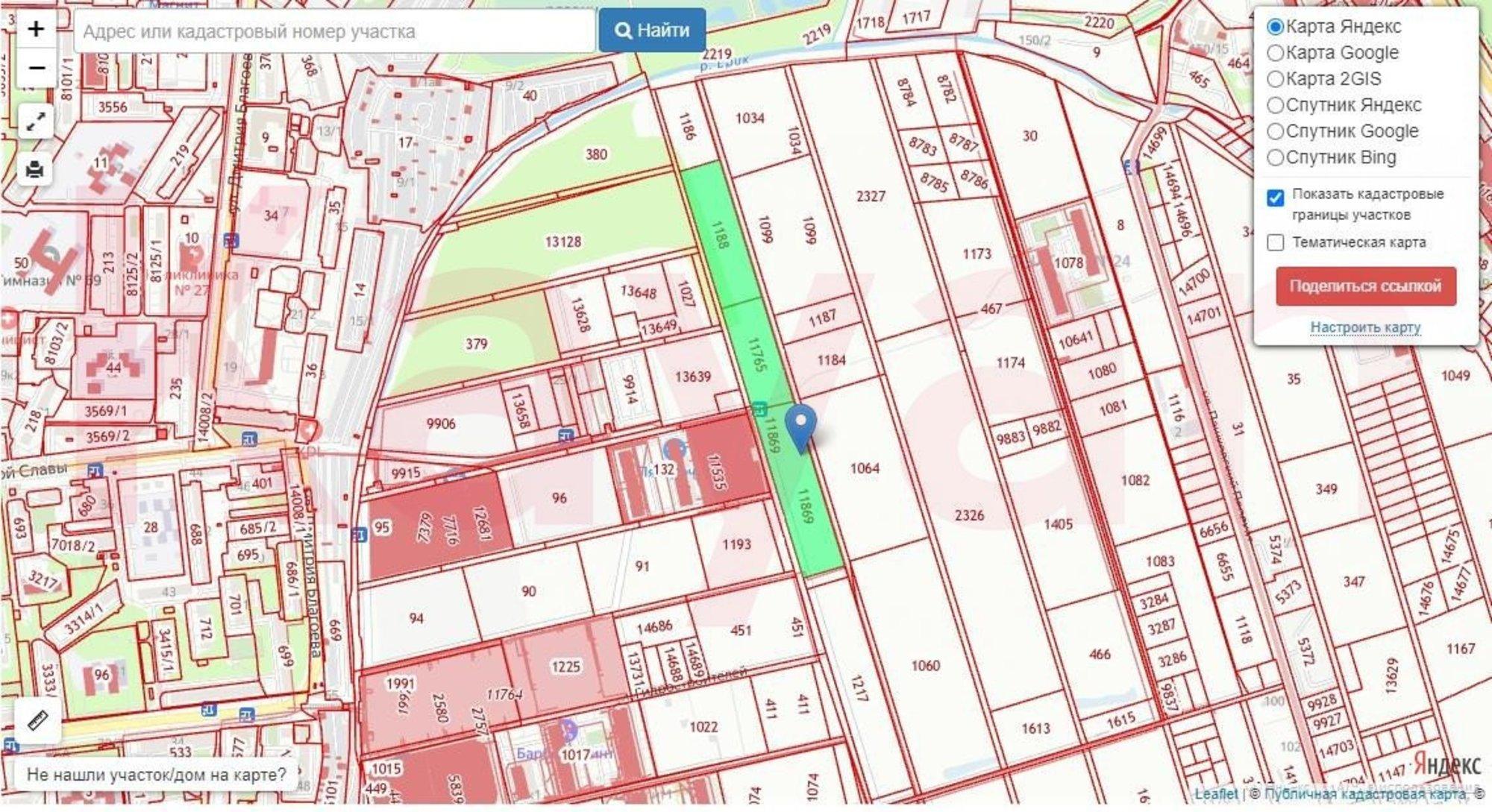Viewport: 1492px width, 812px height.
Task: Select Спутник Bing radio option
Action: tap(1275, 157)
